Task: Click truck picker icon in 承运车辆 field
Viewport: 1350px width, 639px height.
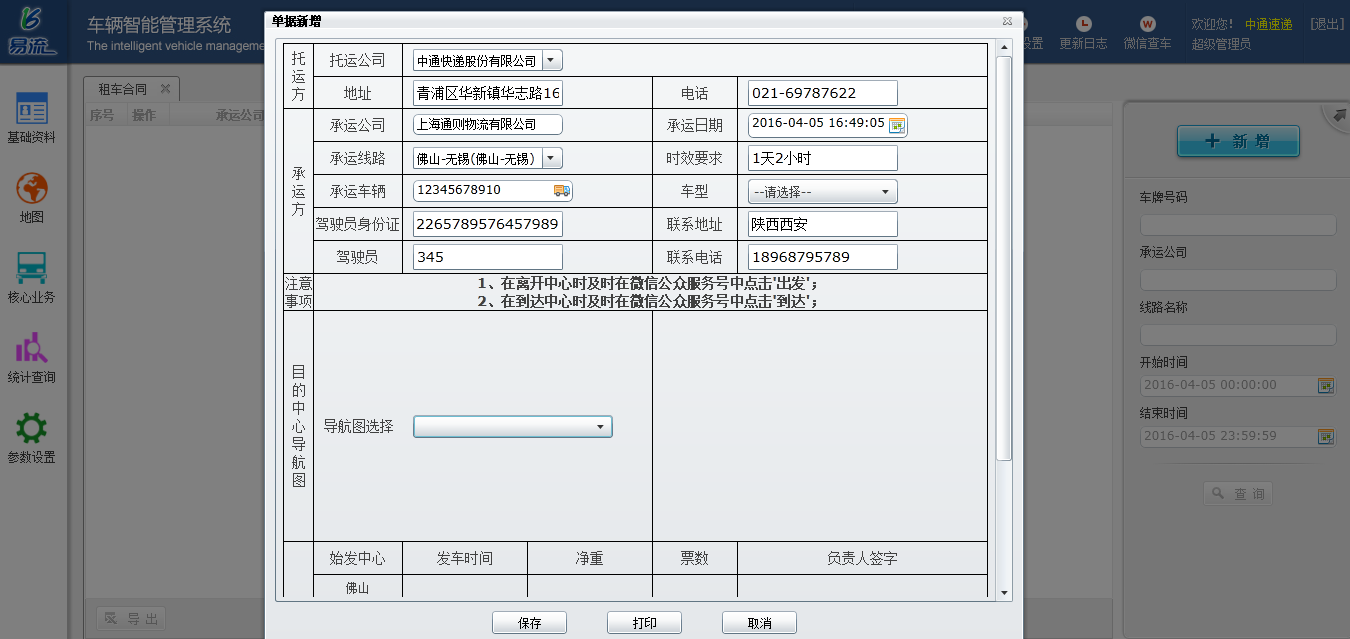Action: click(x=561, y=190)
